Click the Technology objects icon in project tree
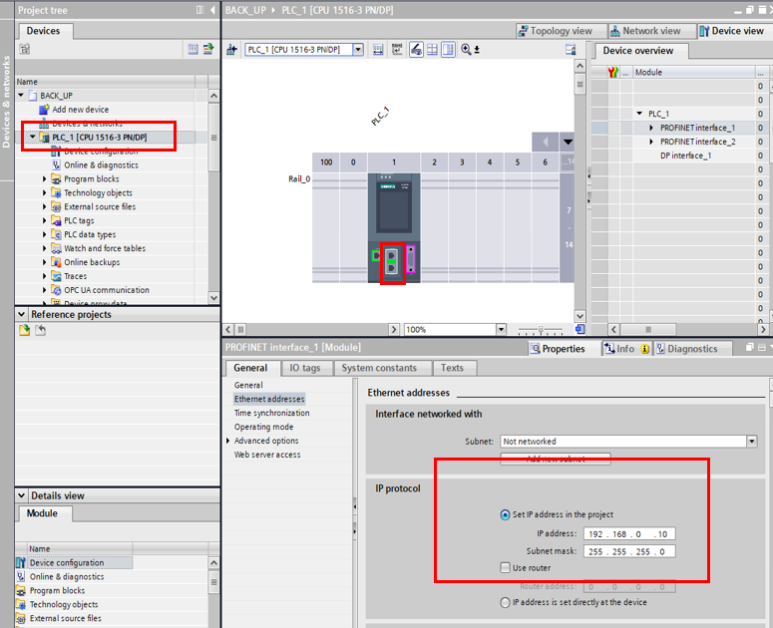The height and width of the screenshot is (628, 773). tap(56, 192)
